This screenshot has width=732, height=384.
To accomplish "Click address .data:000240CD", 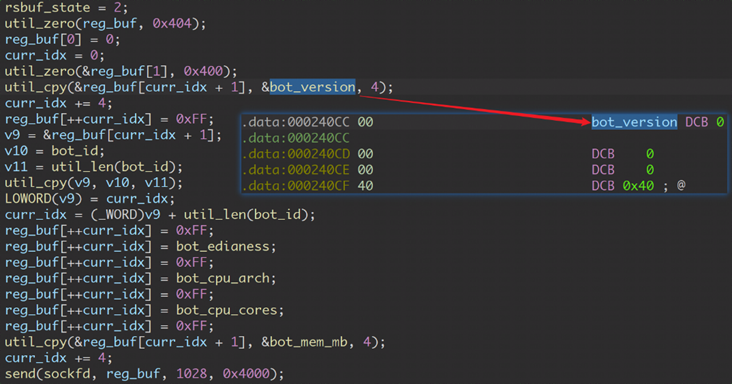I will pos(296,154).
